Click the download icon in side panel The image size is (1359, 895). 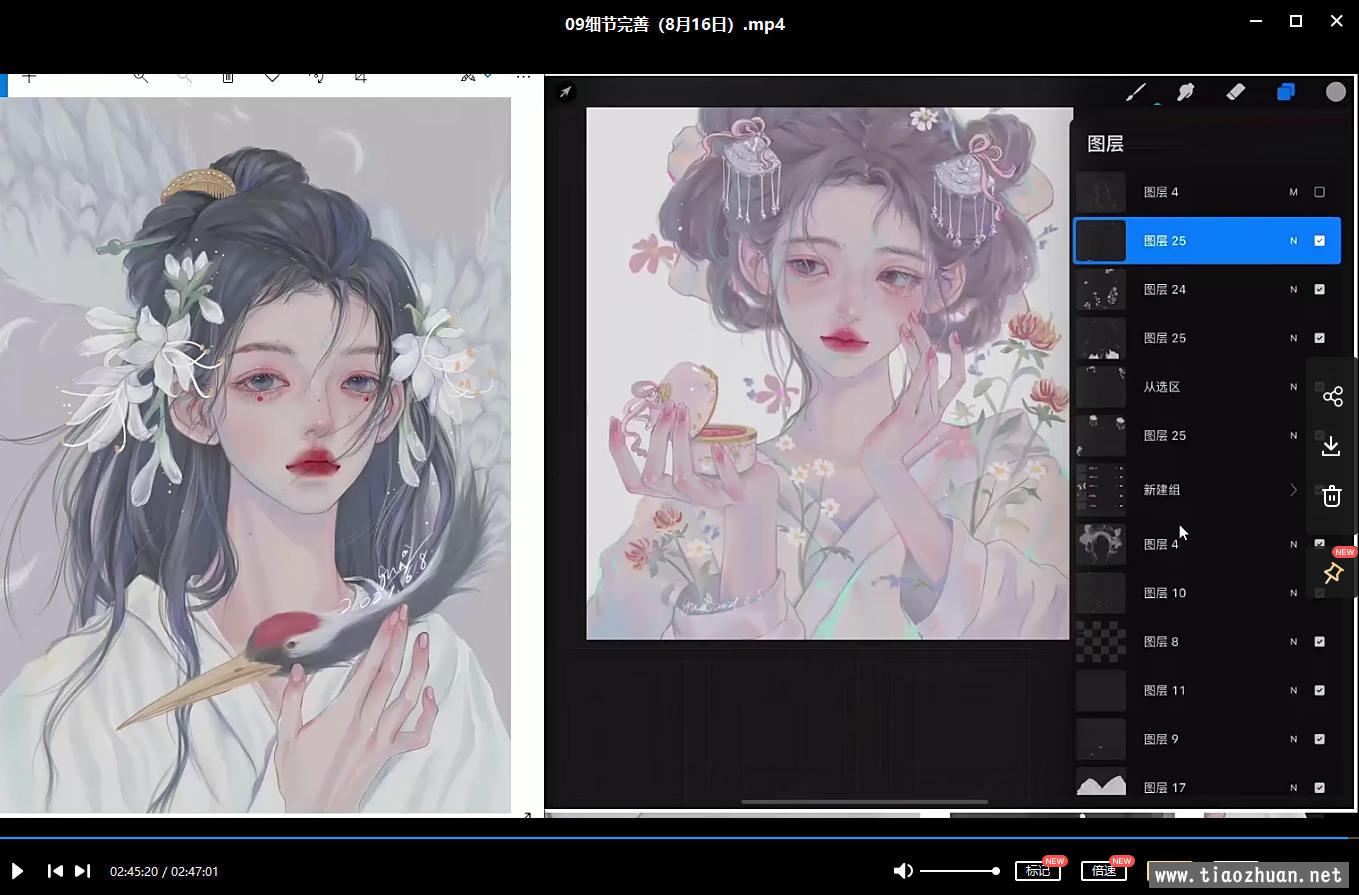1332,446
